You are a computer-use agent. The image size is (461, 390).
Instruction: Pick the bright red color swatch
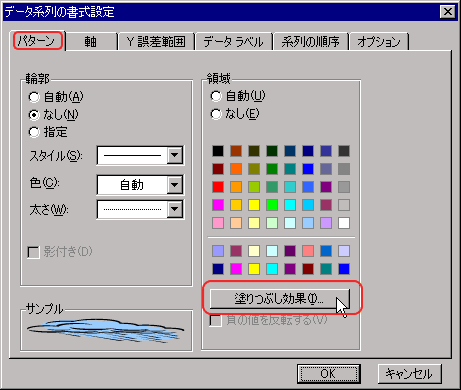pos(218,187)
